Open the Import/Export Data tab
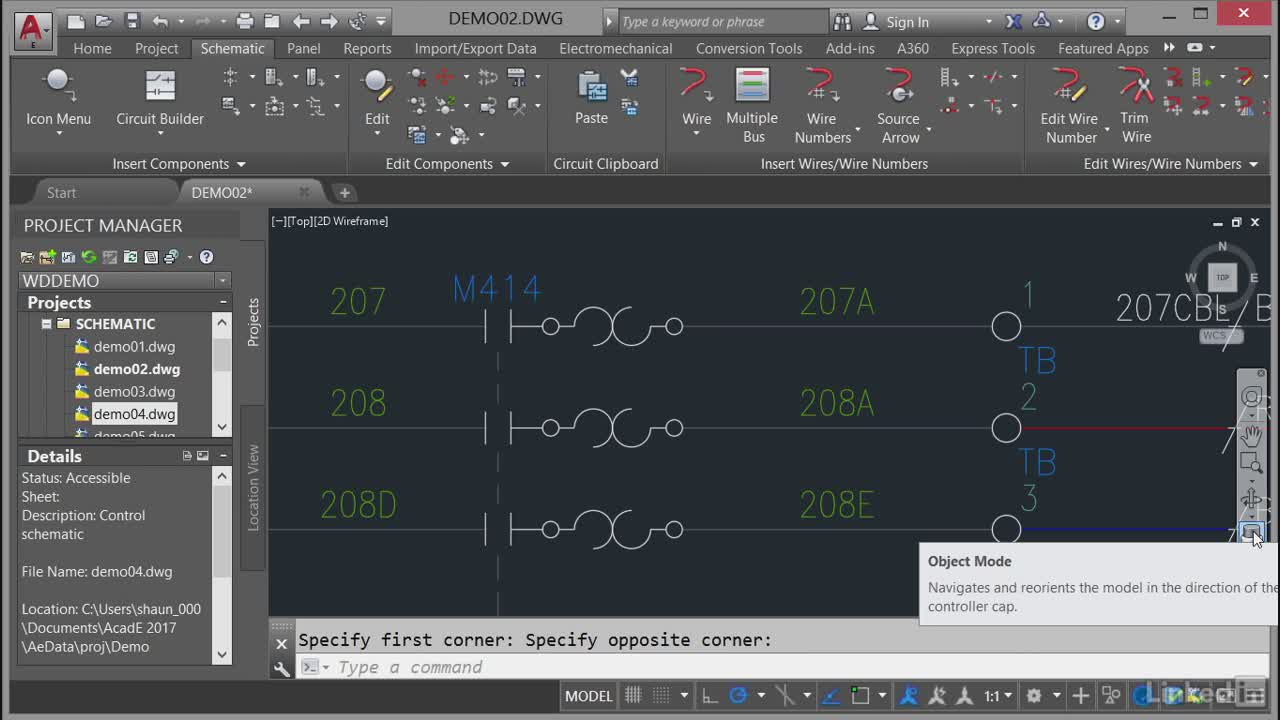The image size is (1280, 720). [475, 48]
